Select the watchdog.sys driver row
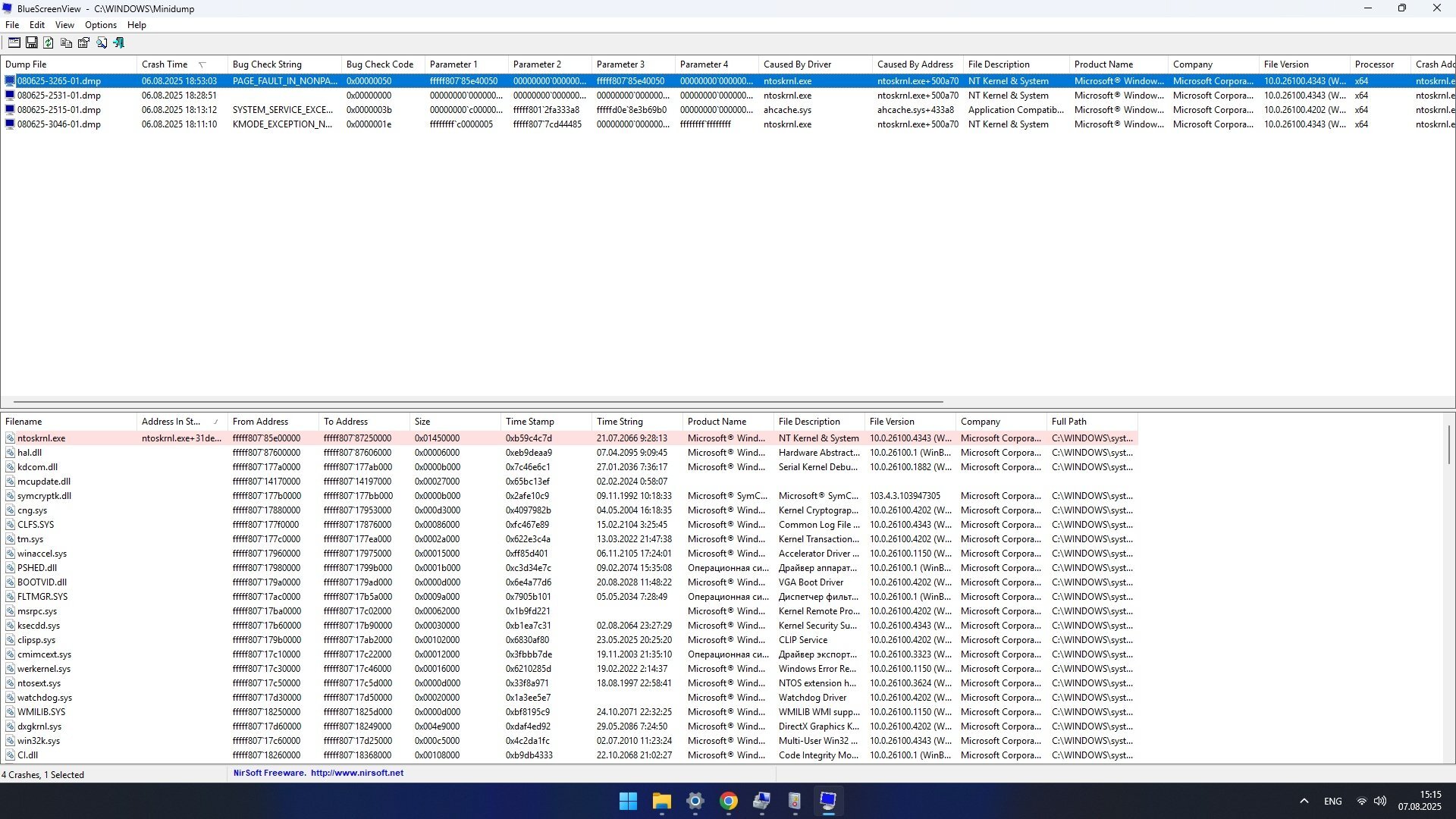This screenshot has height=819, width=1456. click(569, 698)
